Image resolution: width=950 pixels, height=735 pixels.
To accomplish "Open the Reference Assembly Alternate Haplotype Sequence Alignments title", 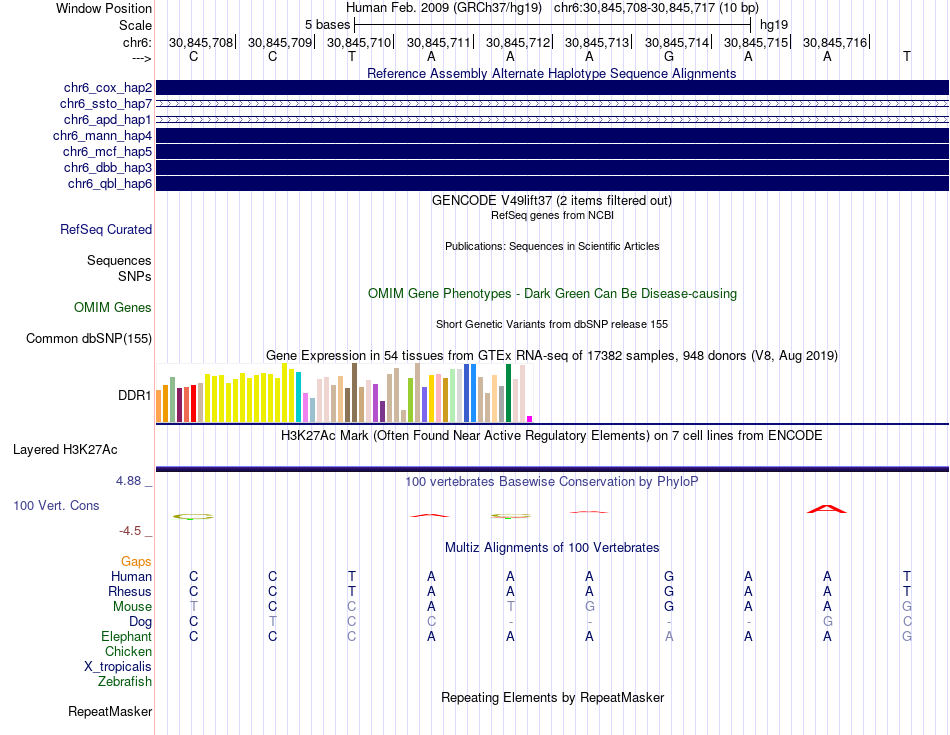I will click(x=551, y=73).
